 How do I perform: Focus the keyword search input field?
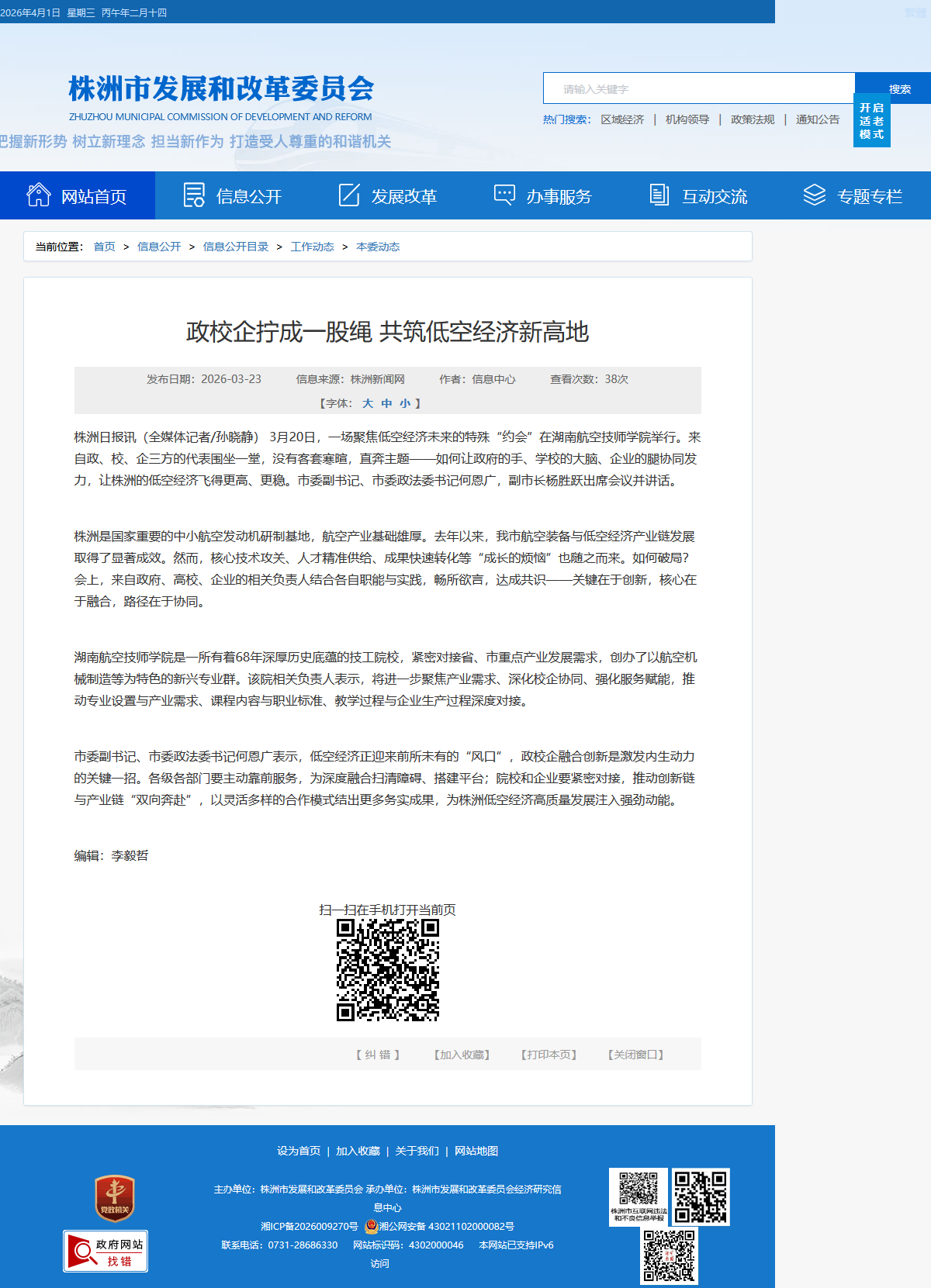click(x=698, y=88)
